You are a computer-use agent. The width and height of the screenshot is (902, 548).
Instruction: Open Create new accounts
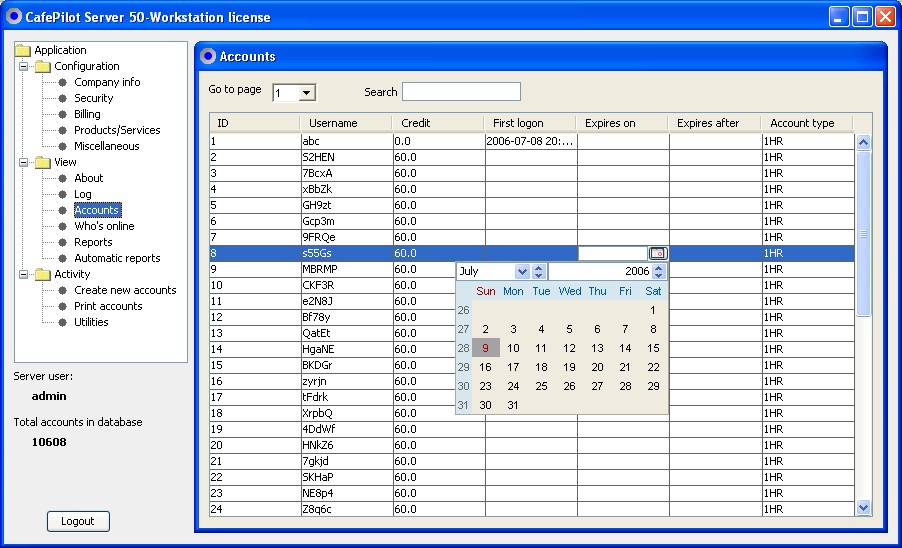tap(125, 290)
